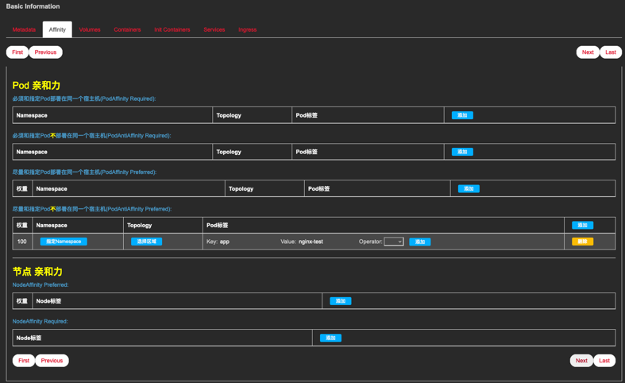Click Last button below NodeAffinity Required table

point(604,361)
